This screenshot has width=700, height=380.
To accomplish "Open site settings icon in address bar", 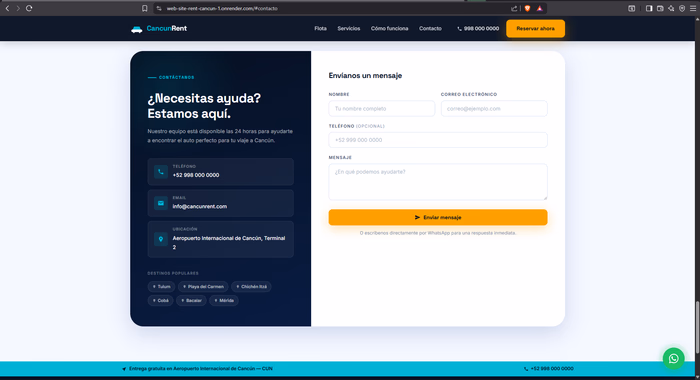I will [159, 8].
